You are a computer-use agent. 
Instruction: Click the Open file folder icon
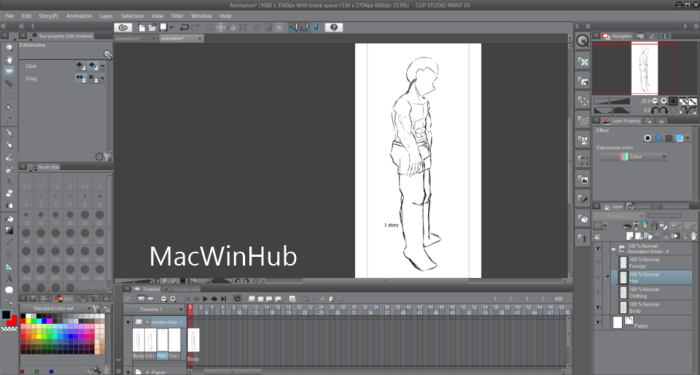point(152,28)
